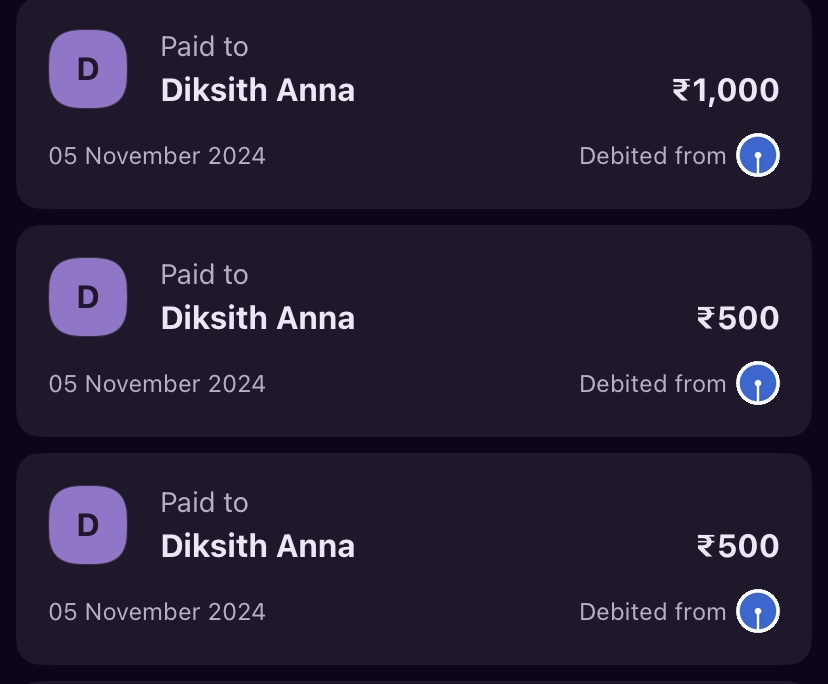Tap "Paid to" label on ₹1,000 transaction

tap(204, 47)
